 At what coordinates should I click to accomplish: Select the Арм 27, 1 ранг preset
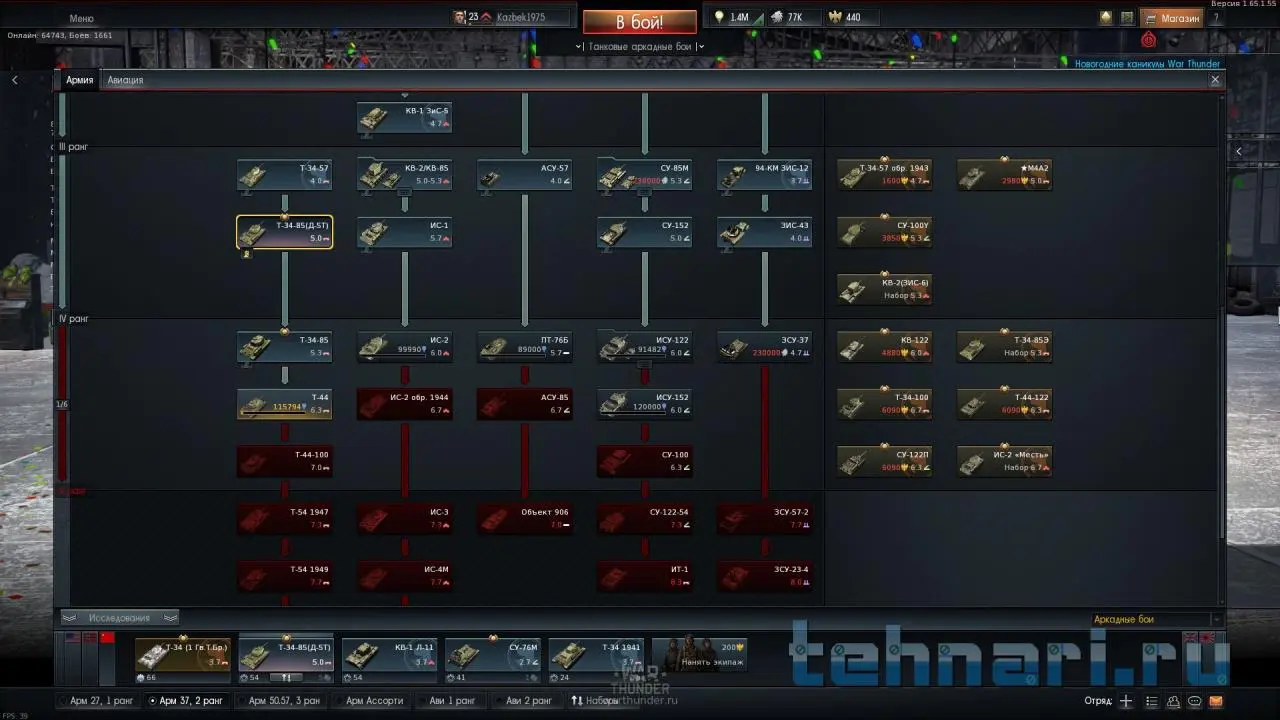click(x=100, y=701)
